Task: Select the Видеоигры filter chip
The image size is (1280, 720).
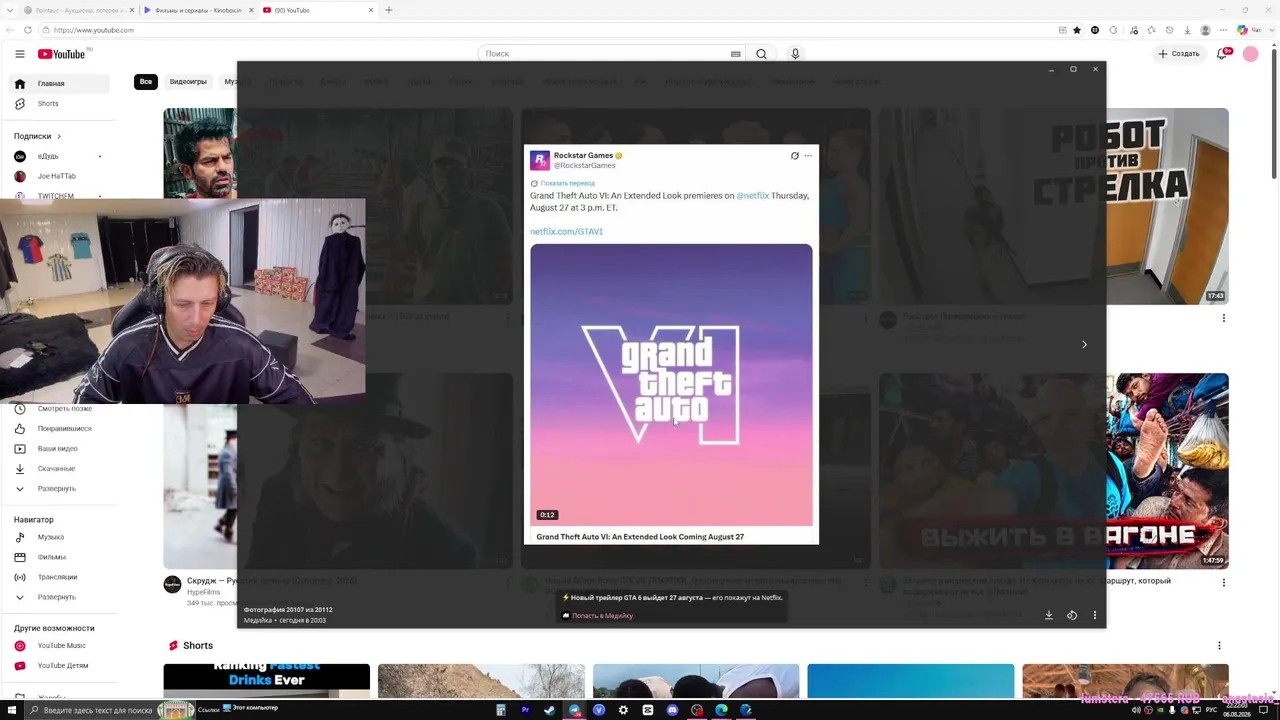Action: [x=188, y=82]
